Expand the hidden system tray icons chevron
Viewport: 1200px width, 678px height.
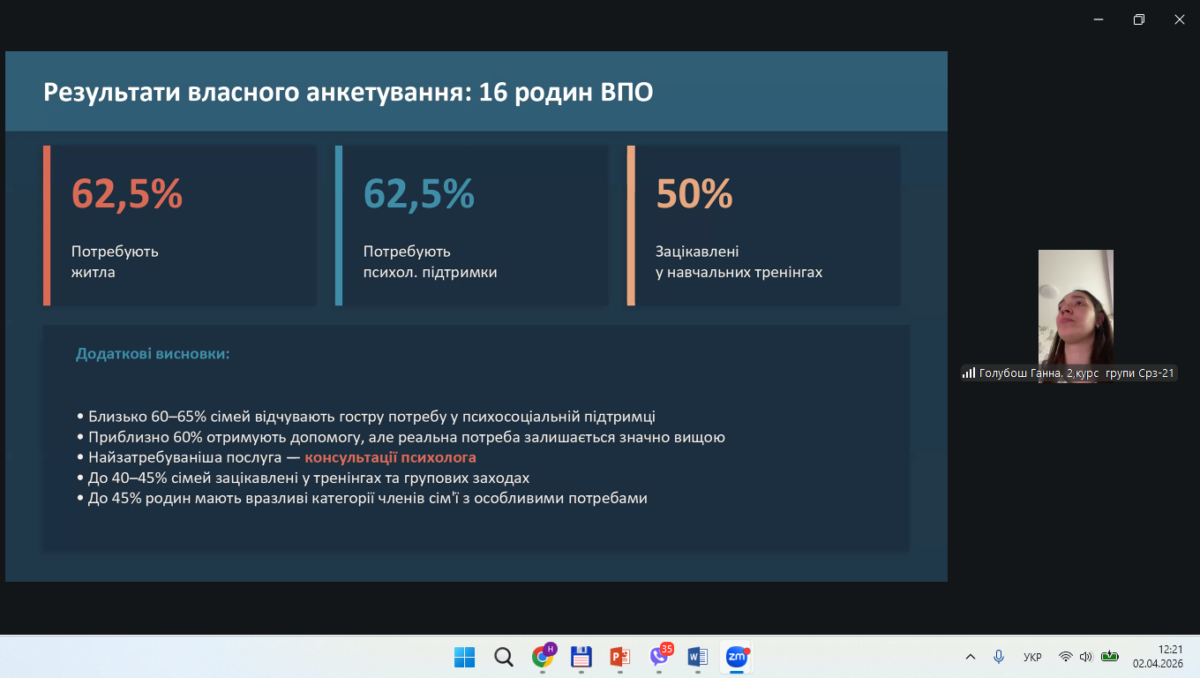pos(970,657)
